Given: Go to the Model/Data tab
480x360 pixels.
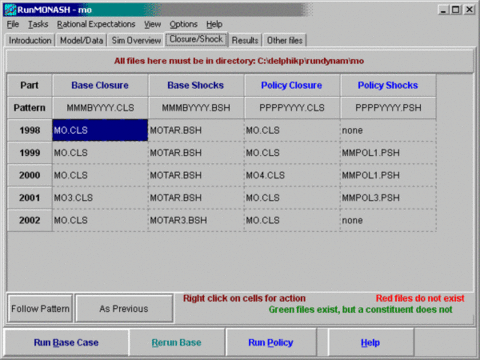Looking at the screenshot, I should (x=81, y=40).
